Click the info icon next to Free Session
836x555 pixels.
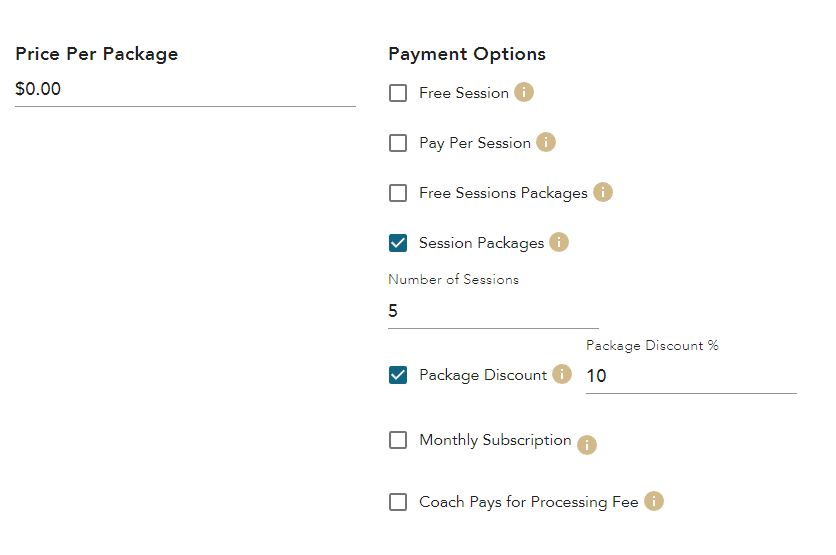click(524, 92)
